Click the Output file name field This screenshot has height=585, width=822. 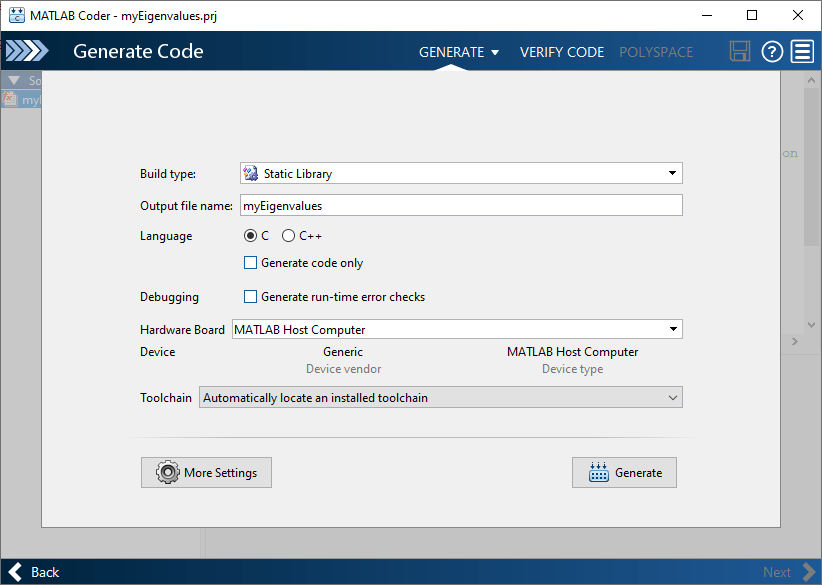point(461,205)
